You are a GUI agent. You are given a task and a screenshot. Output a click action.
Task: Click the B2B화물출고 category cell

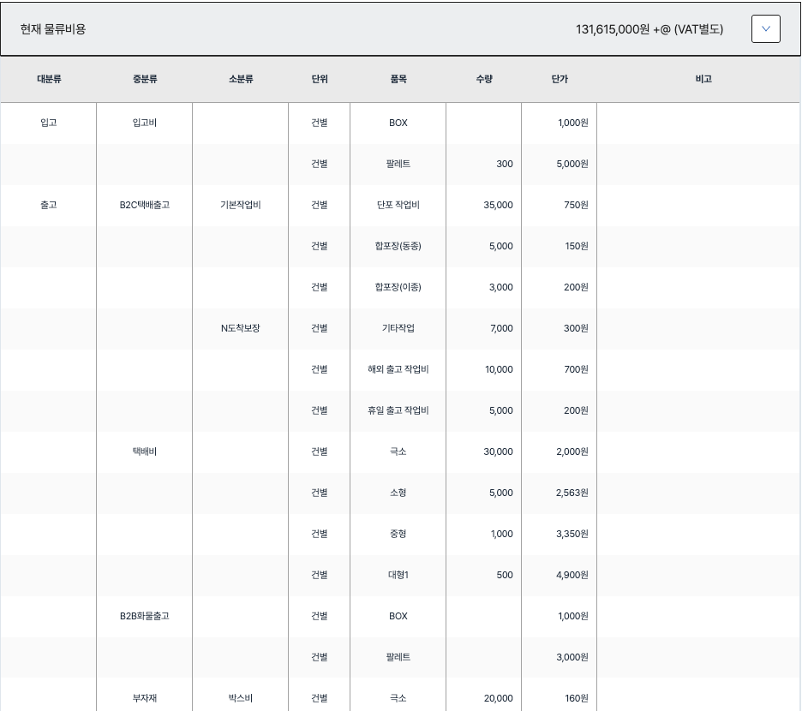point(144,616)
